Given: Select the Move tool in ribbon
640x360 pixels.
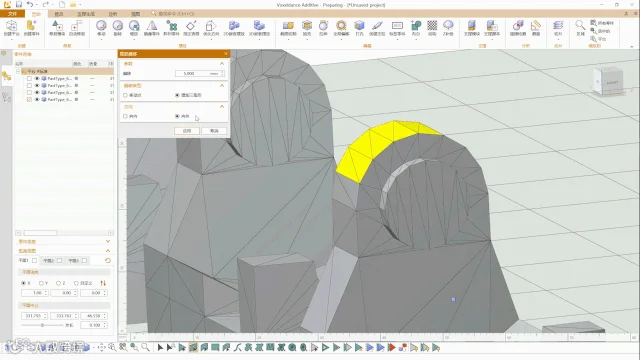Looking at the screenshot, I should pos(101,28).
